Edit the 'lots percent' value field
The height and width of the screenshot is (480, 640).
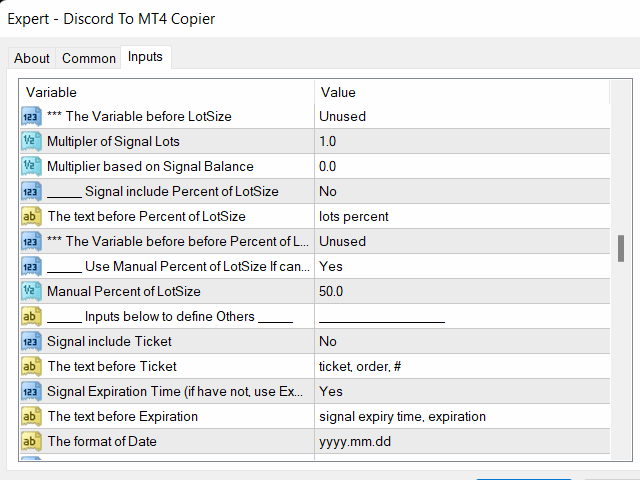(x=462, y=217)
